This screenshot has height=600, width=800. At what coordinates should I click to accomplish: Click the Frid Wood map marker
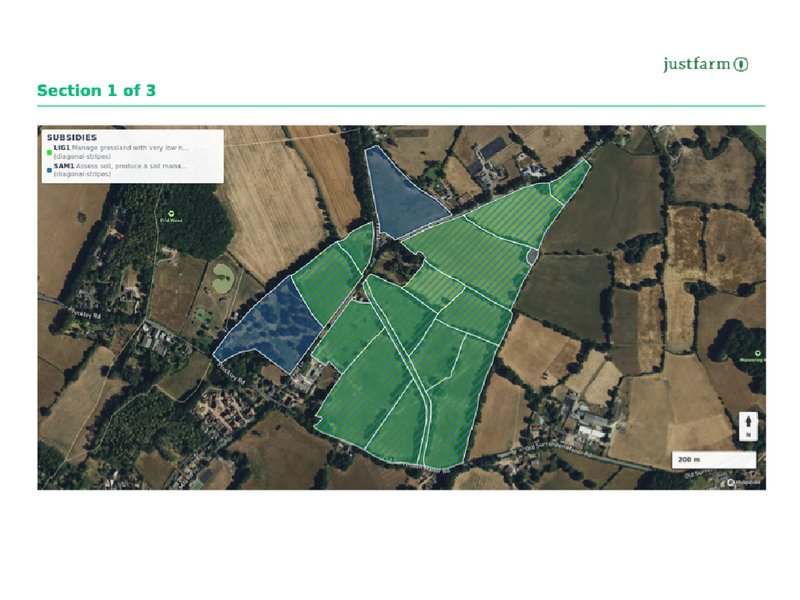click(x=170, y=215)
